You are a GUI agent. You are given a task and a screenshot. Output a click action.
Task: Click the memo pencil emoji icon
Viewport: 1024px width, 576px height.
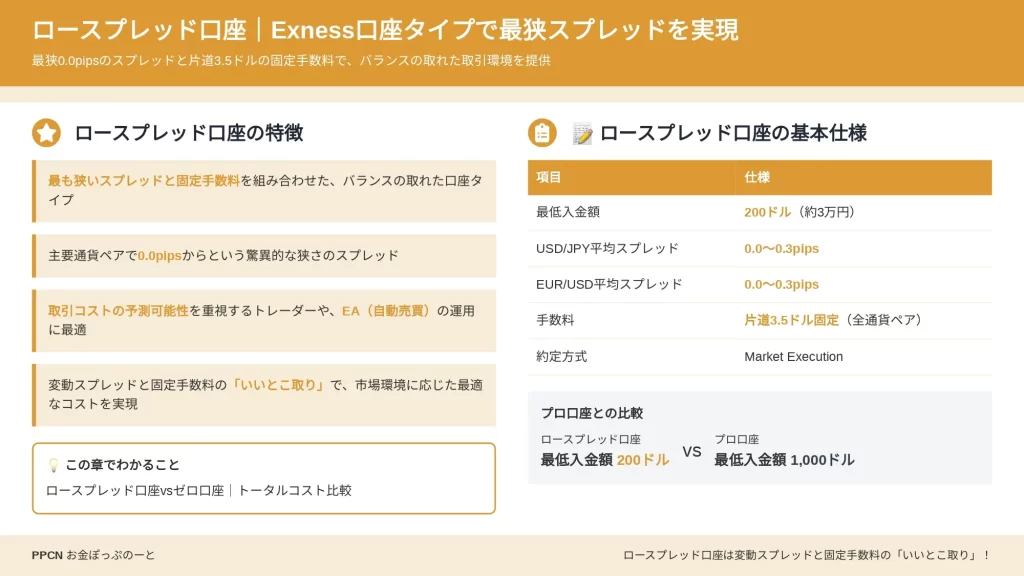point(582,133)
